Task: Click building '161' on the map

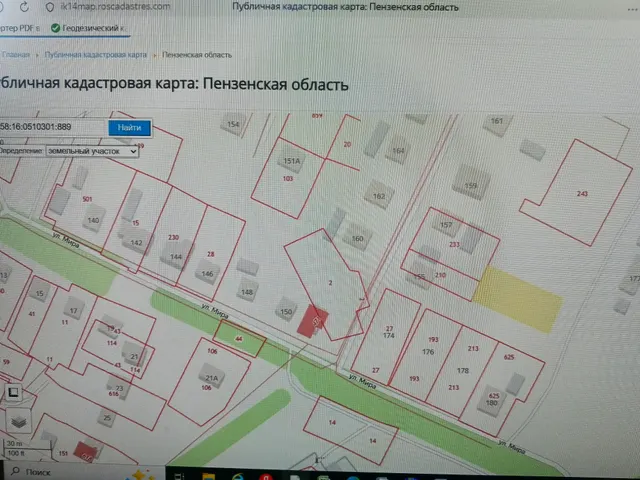Action: (497, 121)
